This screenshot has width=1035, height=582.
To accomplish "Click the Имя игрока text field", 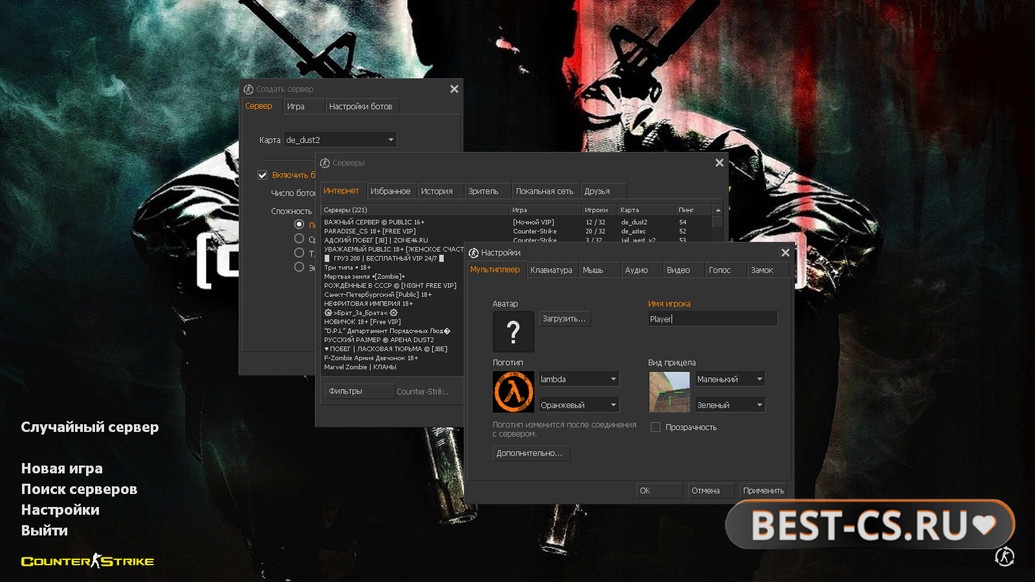I will click(713, 319).
